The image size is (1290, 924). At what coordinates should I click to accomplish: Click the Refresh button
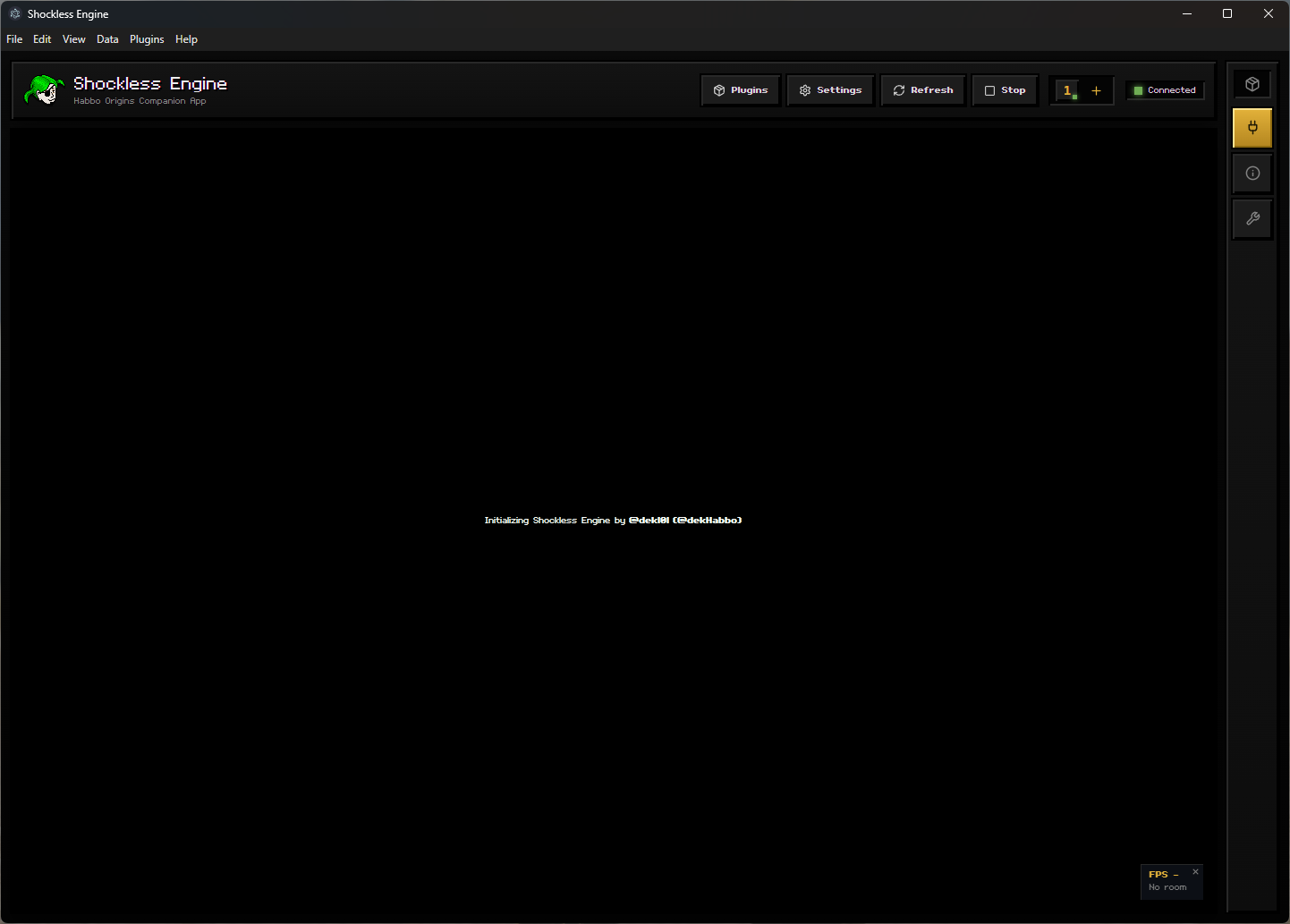923,90
